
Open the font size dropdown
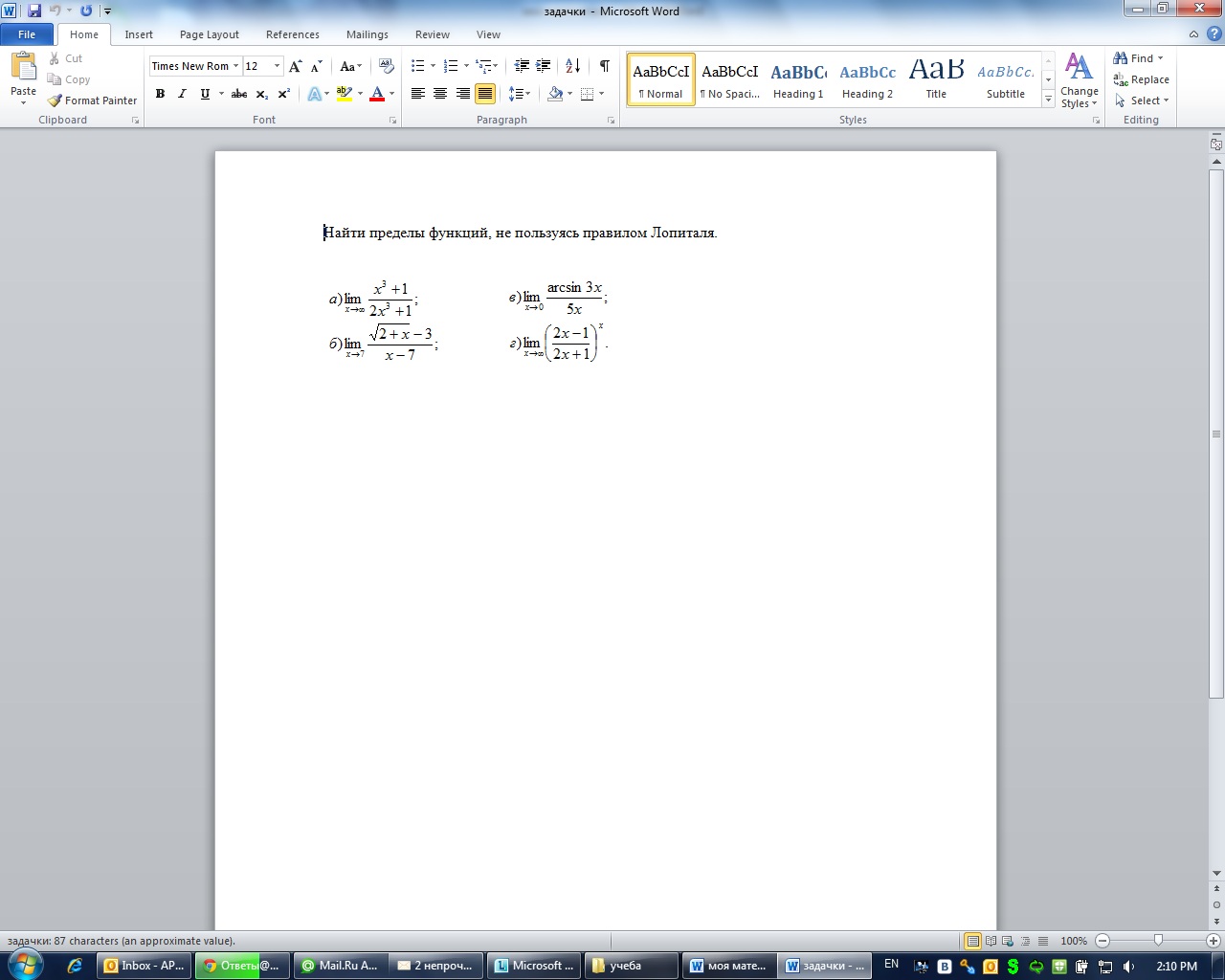[x=278, y=66]
